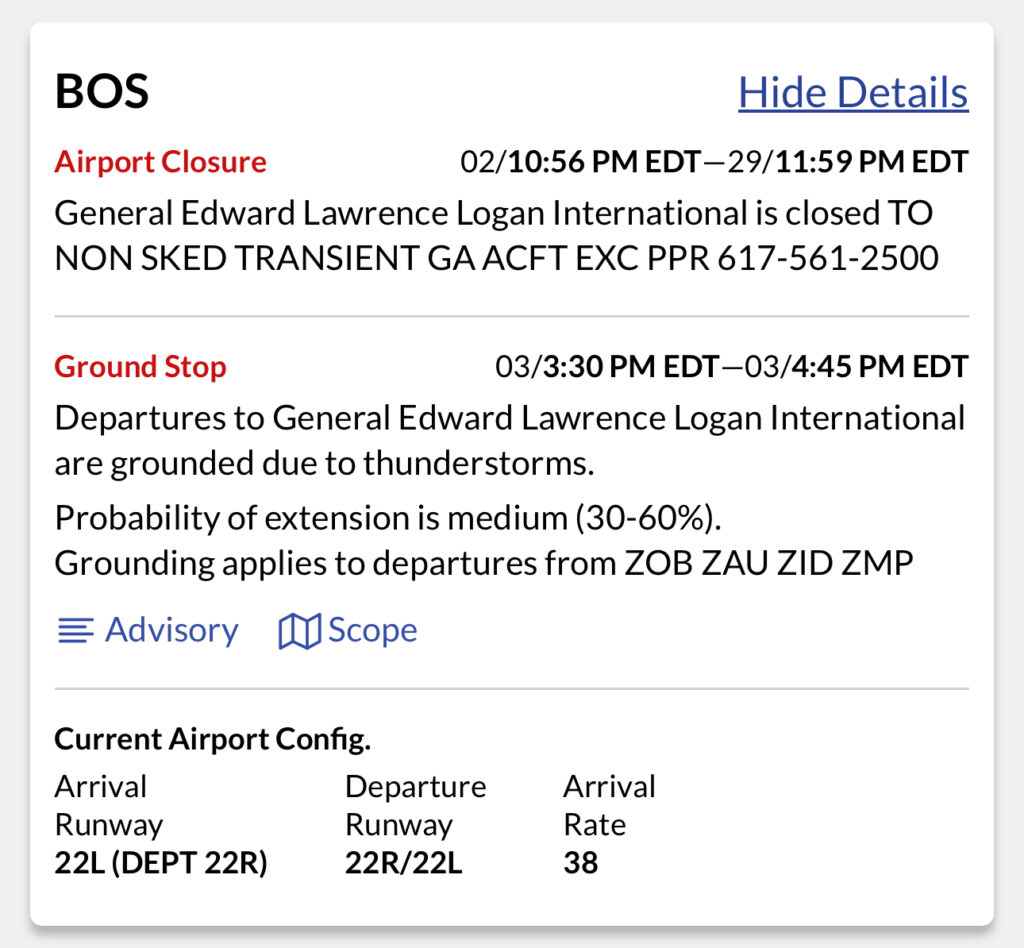Click the Hide Details link

[853, 92]
